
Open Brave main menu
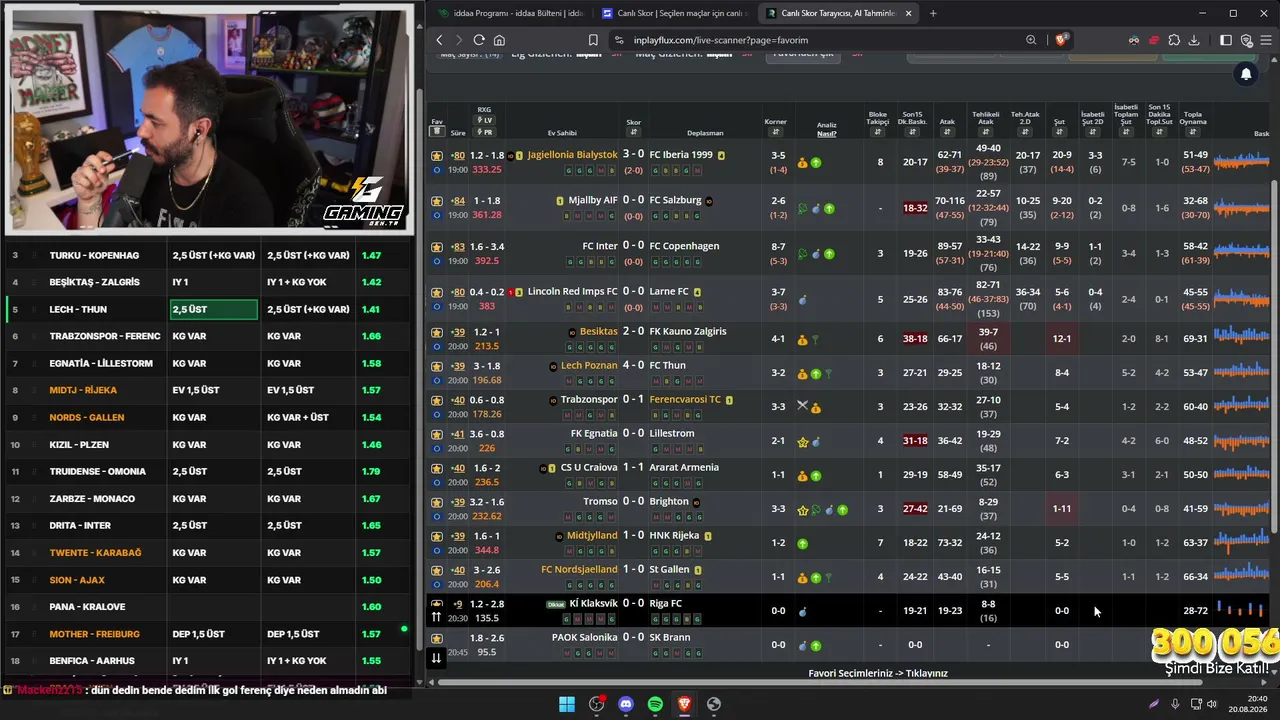[x=1266, y=40]
